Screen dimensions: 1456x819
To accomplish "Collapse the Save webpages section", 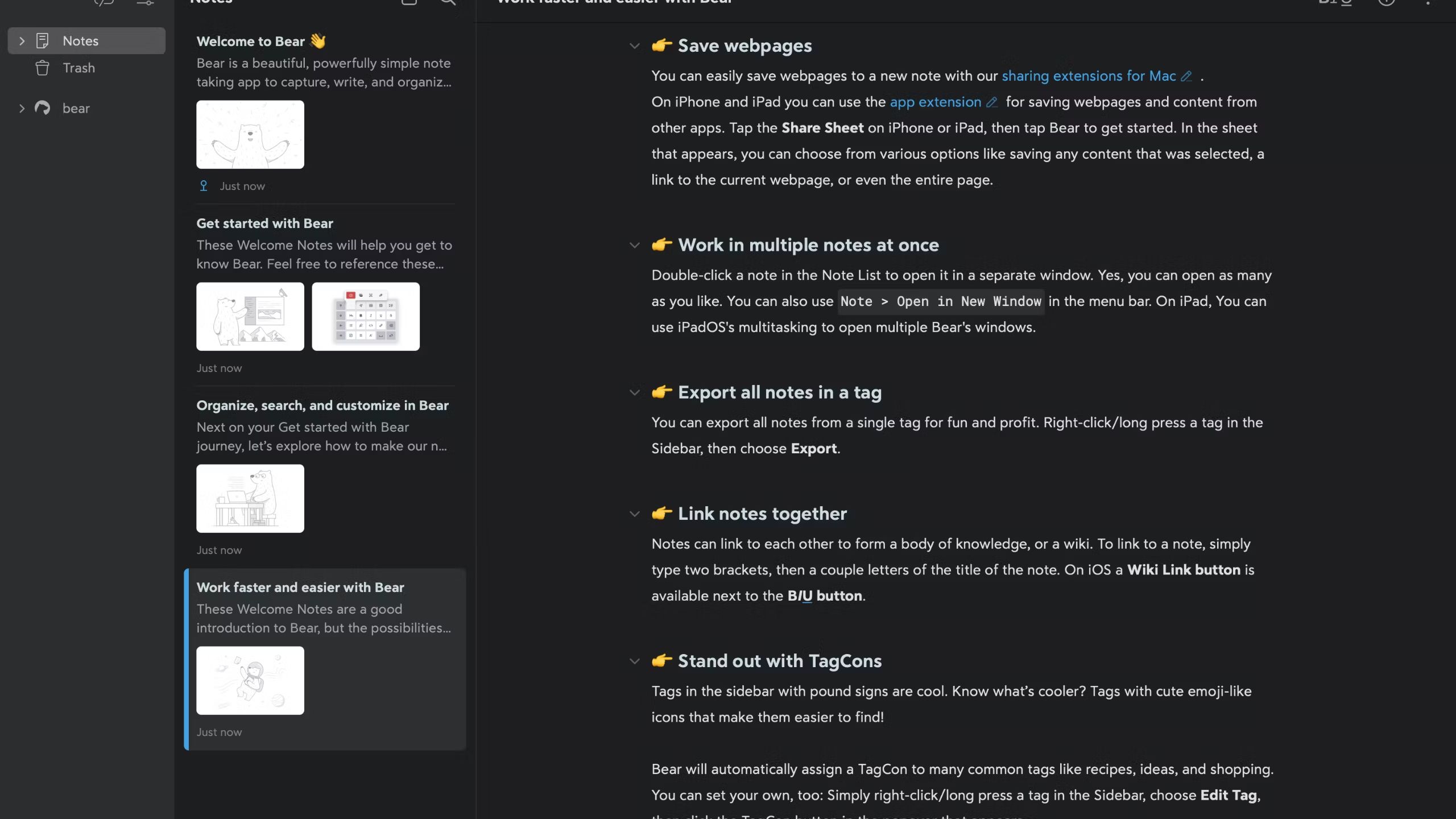I will (x=635, y=46).
